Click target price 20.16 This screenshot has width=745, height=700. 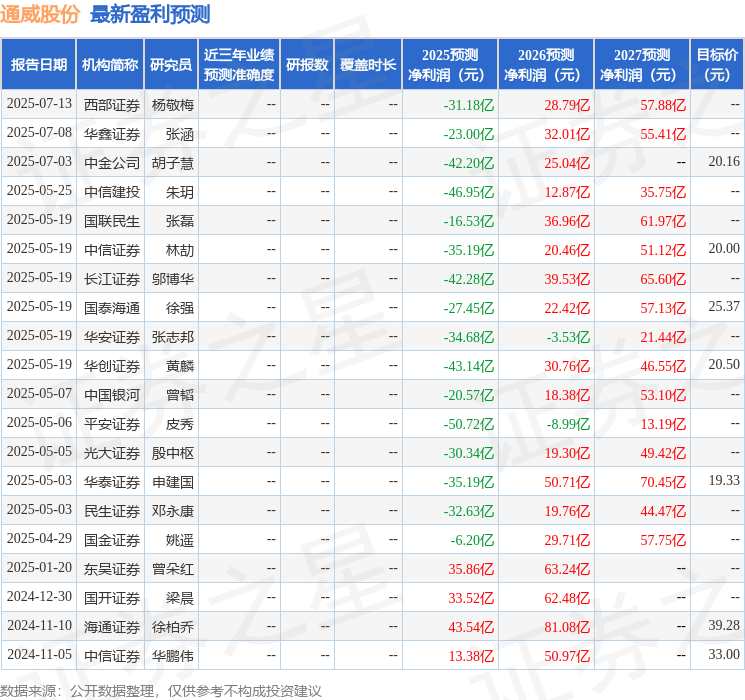724,162
